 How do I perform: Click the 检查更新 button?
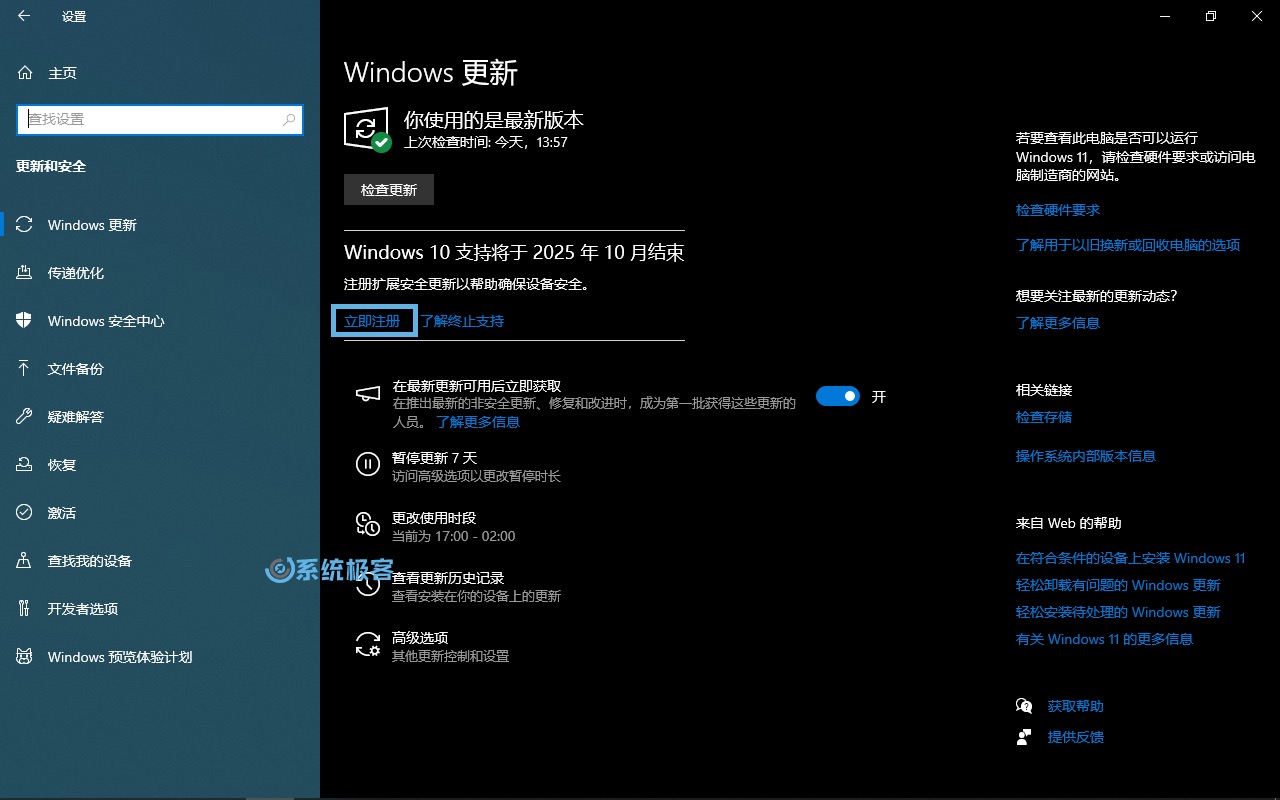pyautogui.click(x=389, y=190)
